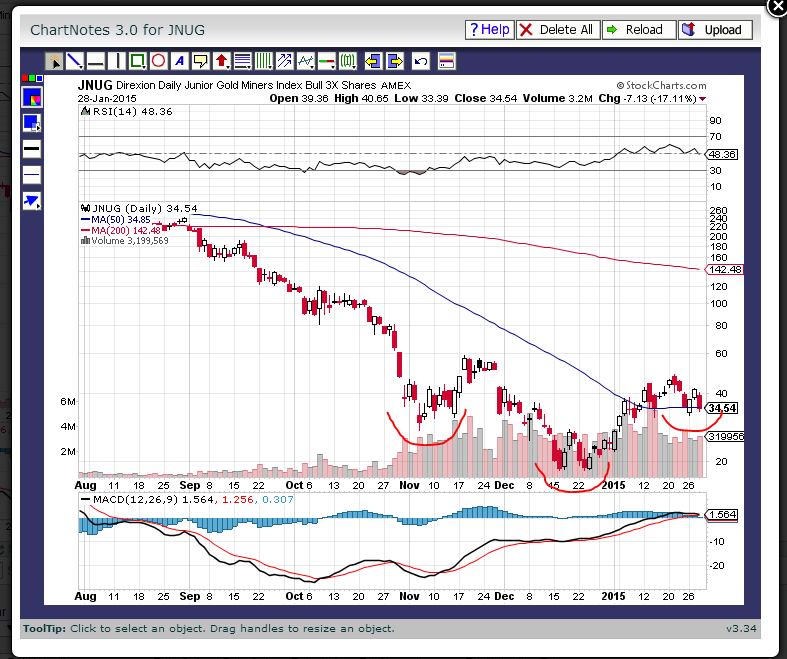Click Reload to refresh the chart
This screenshot has height=659, width=787.
[636, 30]
